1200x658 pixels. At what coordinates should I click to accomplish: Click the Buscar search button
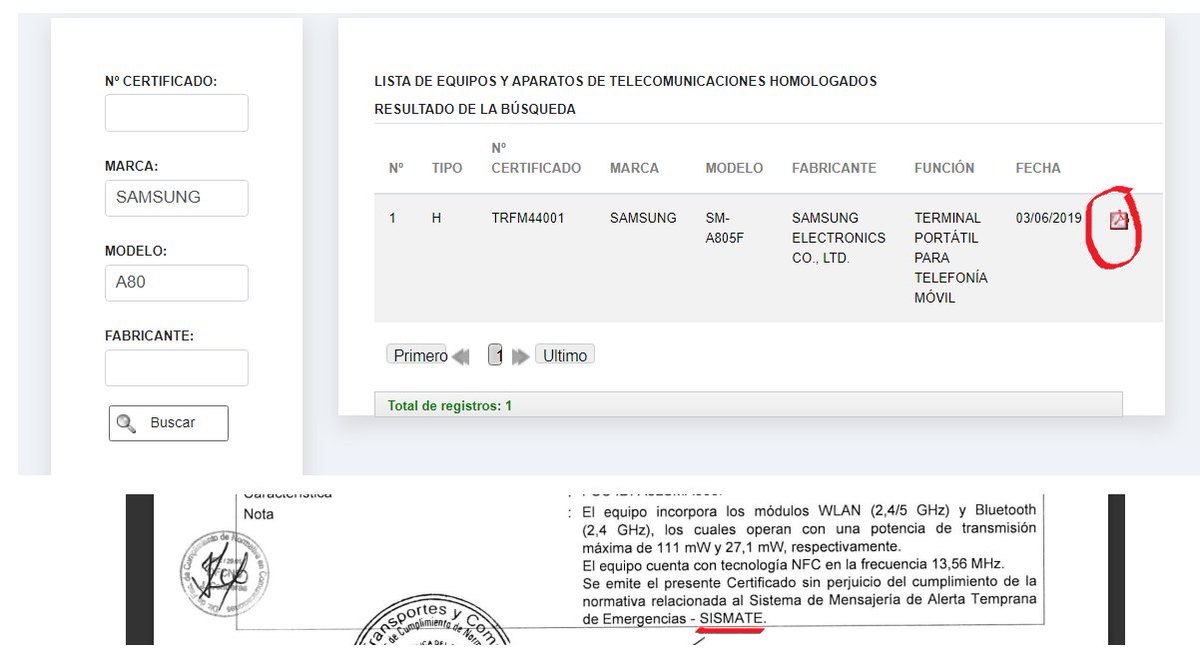(168, 423)
